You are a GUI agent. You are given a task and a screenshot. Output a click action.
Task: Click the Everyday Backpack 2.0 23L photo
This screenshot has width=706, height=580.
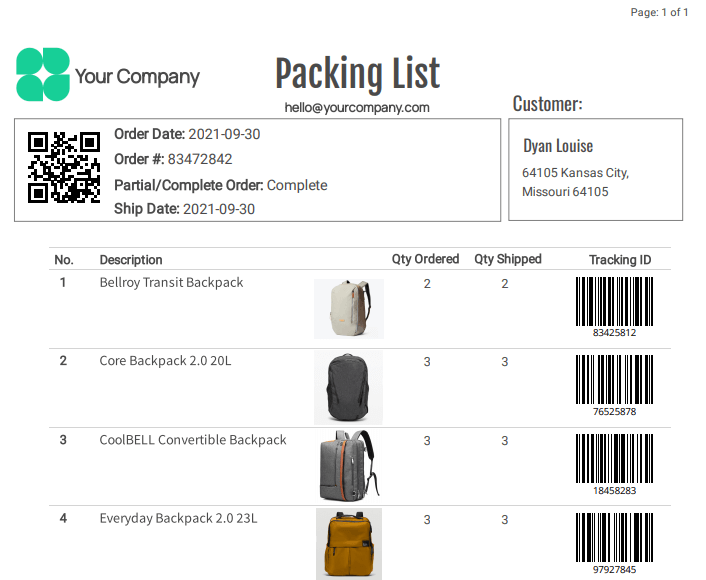pyautogui.click(x=349, y=544)
